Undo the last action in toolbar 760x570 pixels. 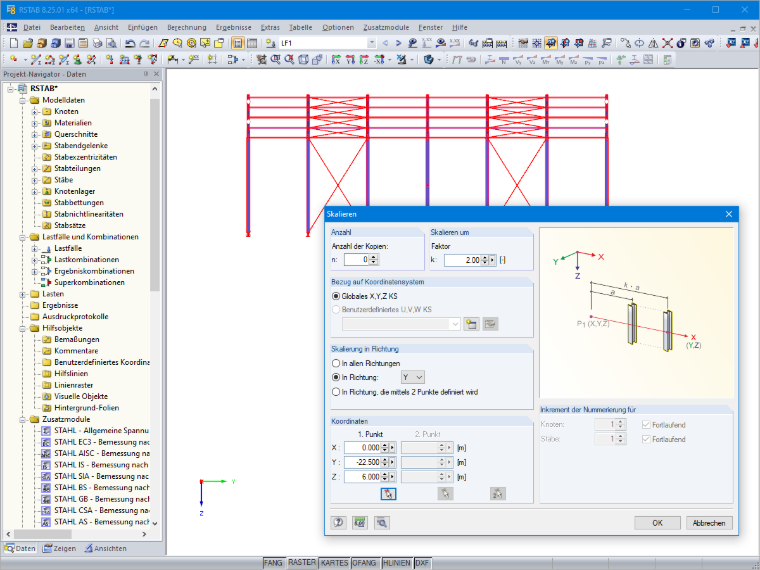[x=129, y=43]
